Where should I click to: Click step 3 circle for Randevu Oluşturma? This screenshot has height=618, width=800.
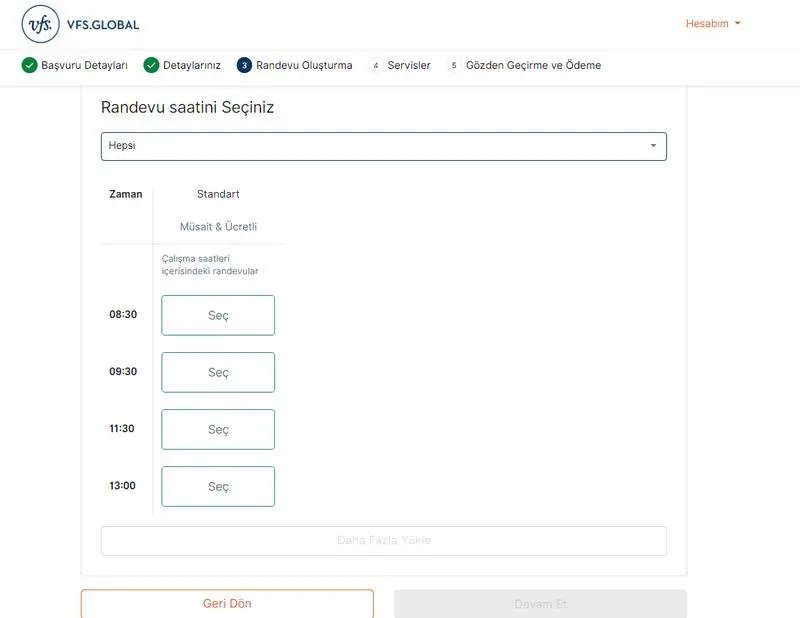pos(244,65)
